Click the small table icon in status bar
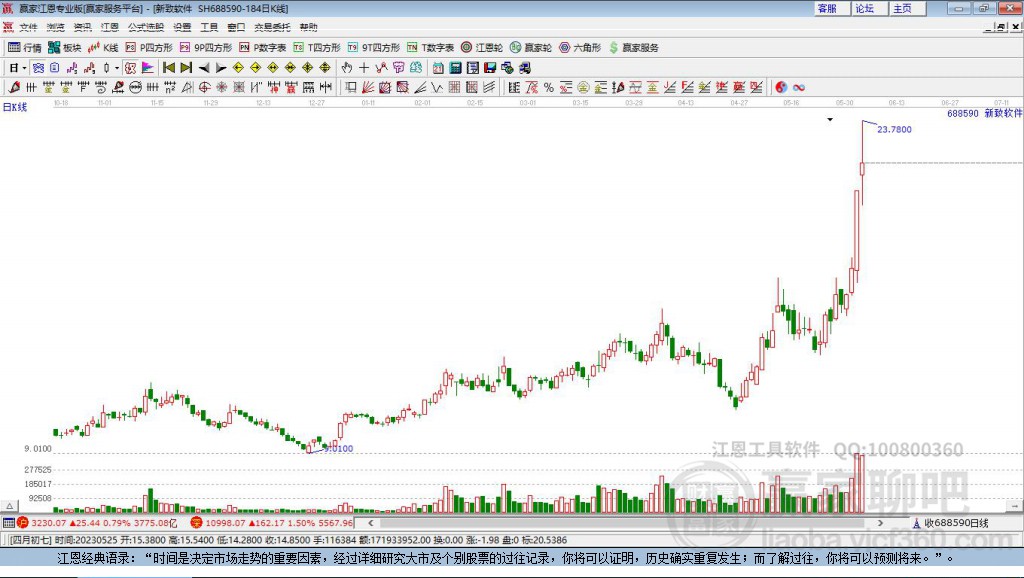 point(8,522)
